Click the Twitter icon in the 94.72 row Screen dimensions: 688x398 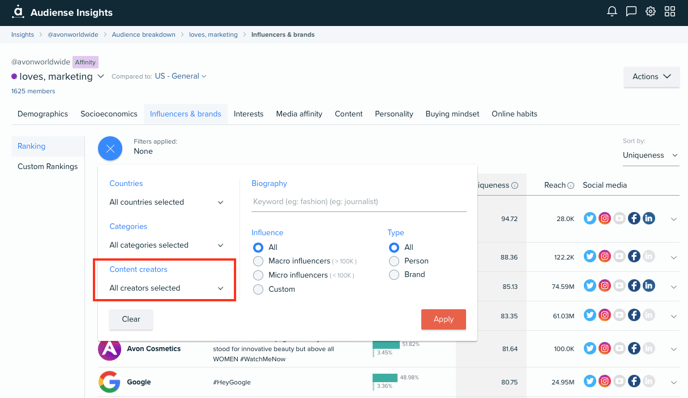590,218
